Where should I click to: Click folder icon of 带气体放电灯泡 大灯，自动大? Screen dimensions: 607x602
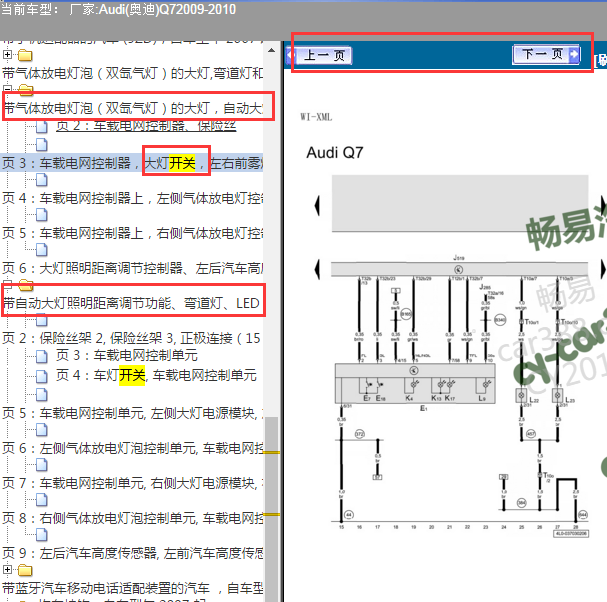tap(26, 89)
